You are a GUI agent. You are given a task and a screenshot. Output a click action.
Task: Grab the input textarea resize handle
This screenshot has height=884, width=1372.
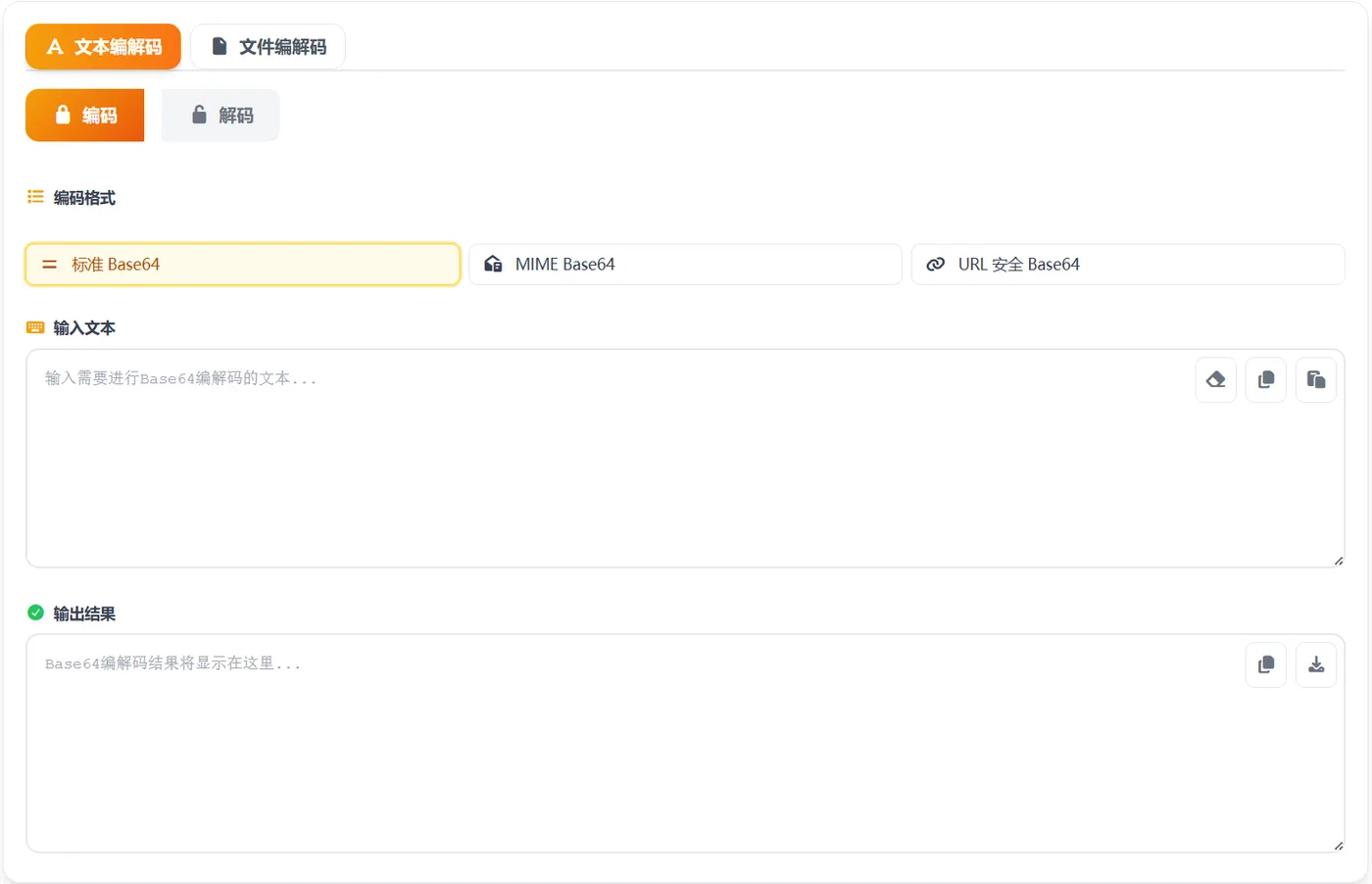coord(1338,561)
